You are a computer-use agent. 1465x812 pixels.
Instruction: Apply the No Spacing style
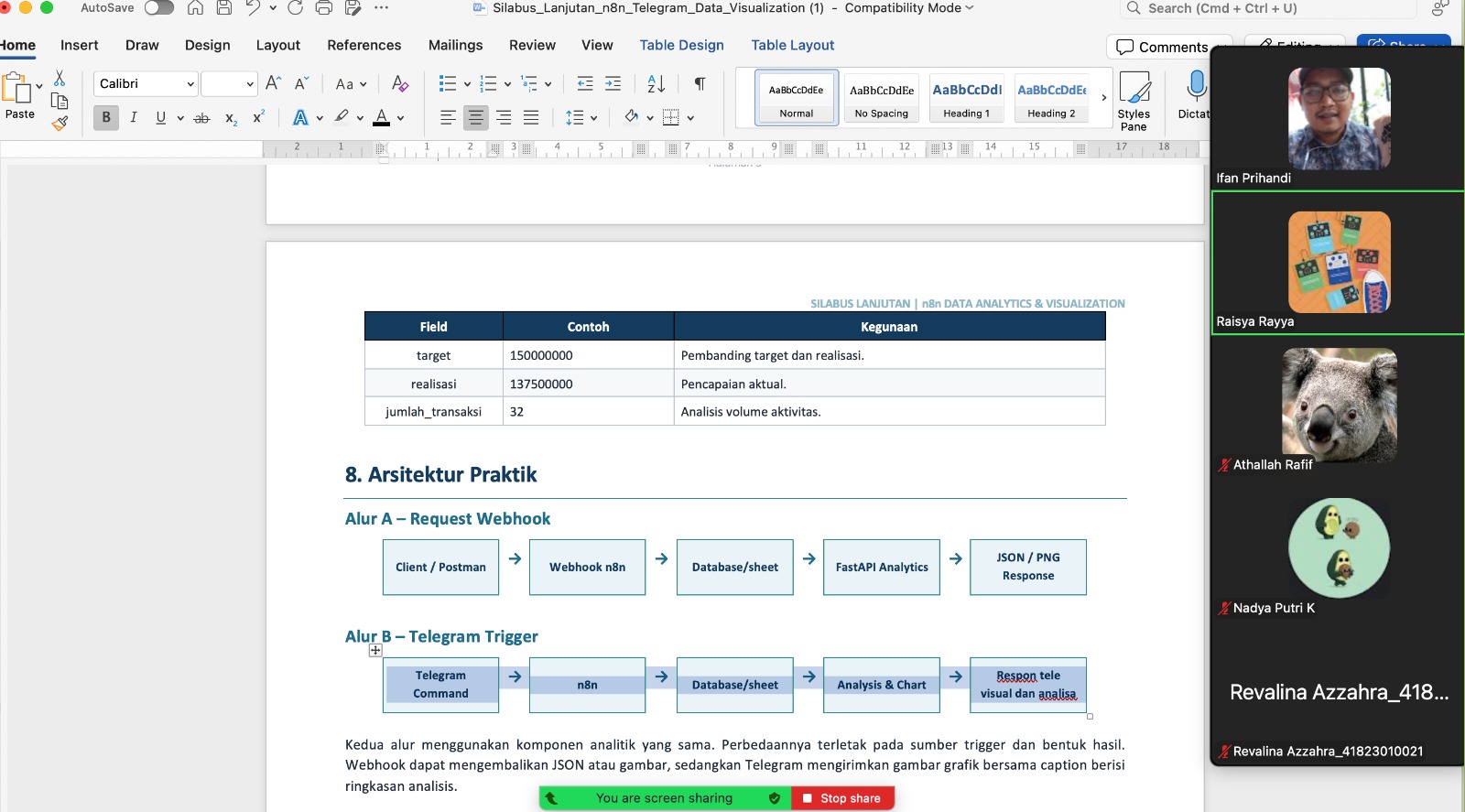pos(882,98)
